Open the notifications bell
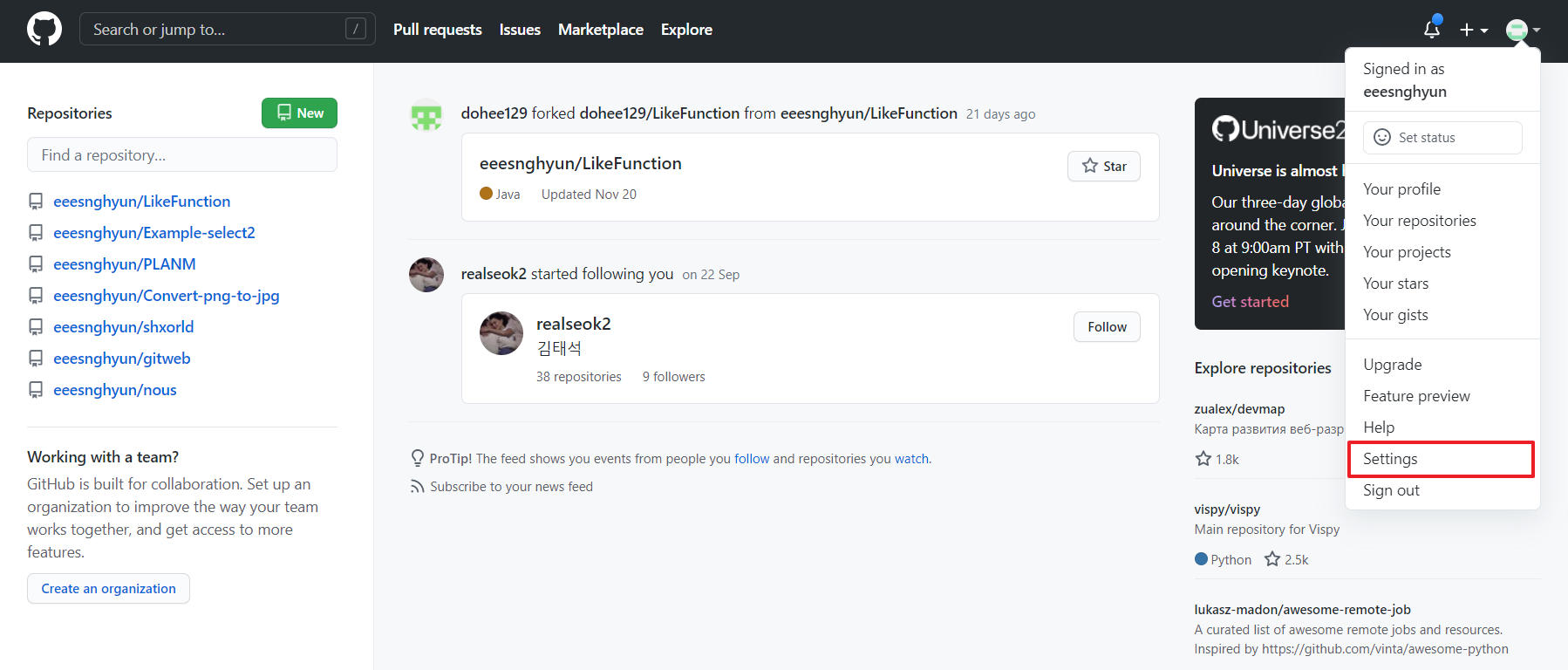Viewport: 1568px width, 670px height. 1432,29
